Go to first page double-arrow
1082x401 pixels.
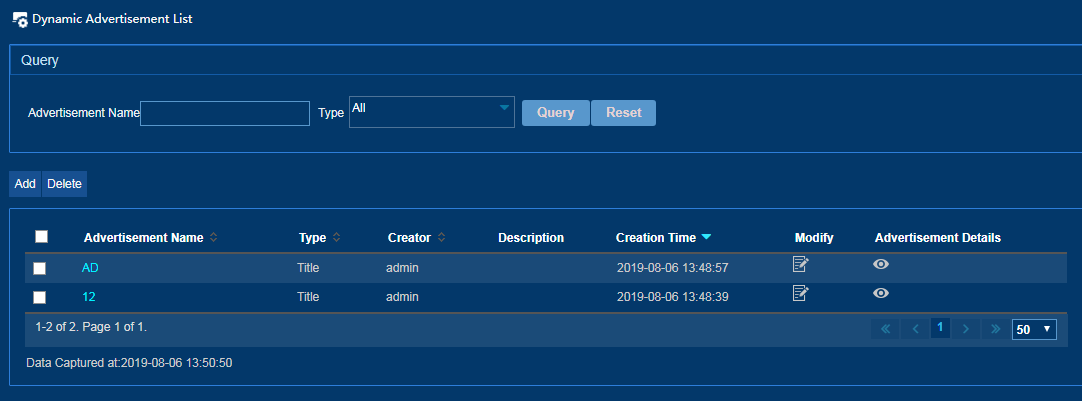886,329
